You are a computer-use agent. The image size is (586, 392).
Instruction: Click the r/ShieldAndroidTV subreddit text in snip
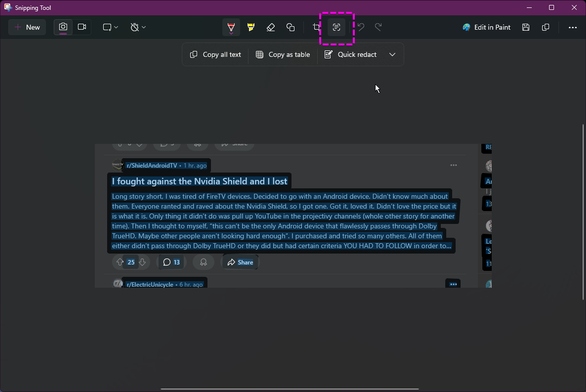[151, 166]
